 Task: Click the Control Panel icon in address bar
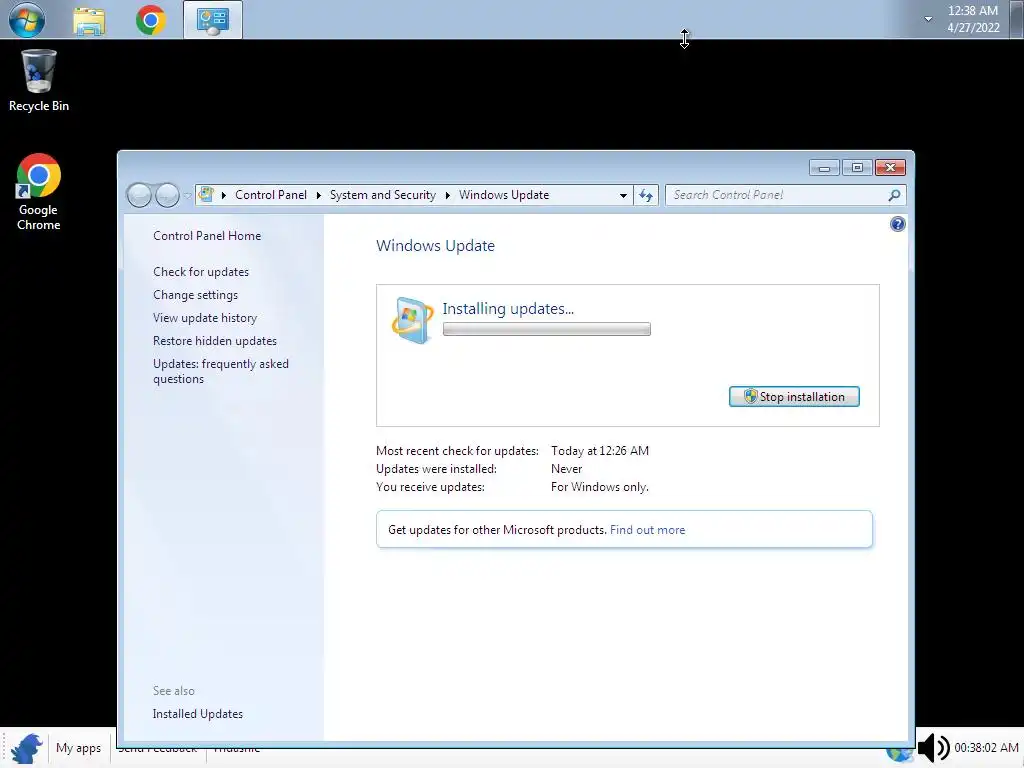pos(206,194)
